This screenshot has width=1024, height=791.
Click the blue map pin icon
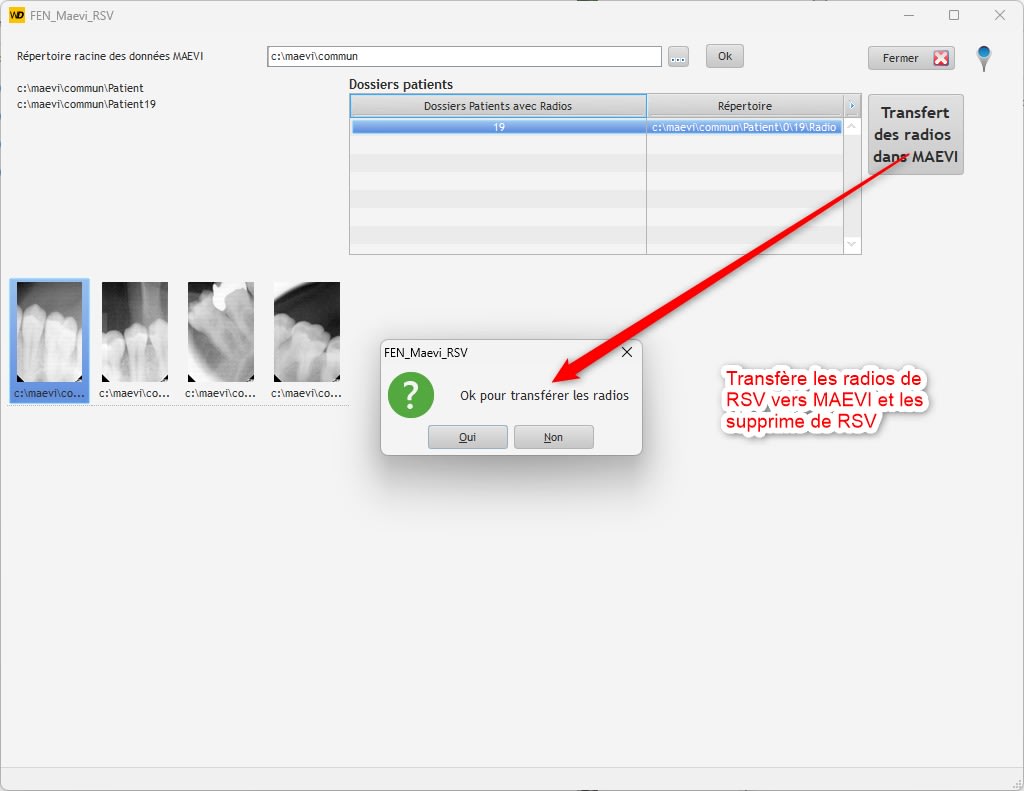[x=984, y=57]
